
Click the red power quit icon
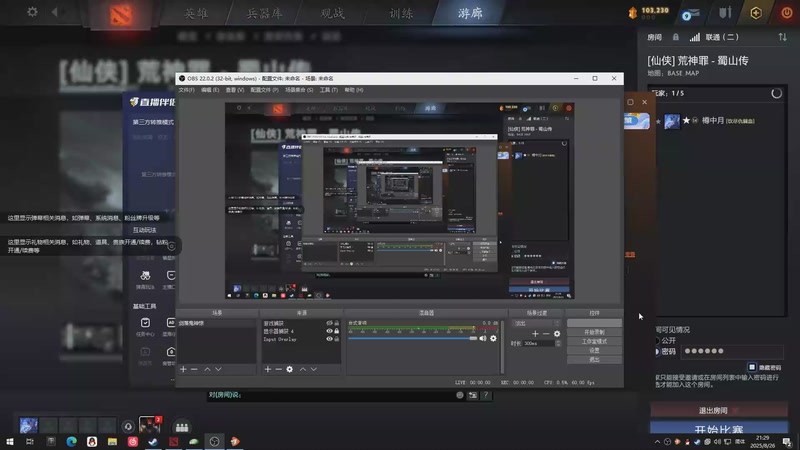(786, 12)
